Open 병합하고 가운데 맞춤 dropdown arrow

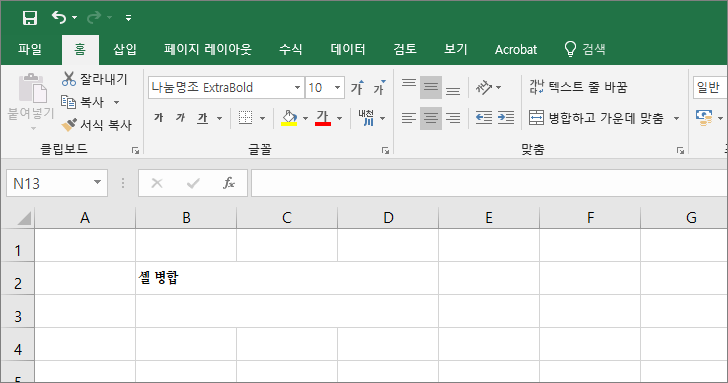[x=676, y=118]
